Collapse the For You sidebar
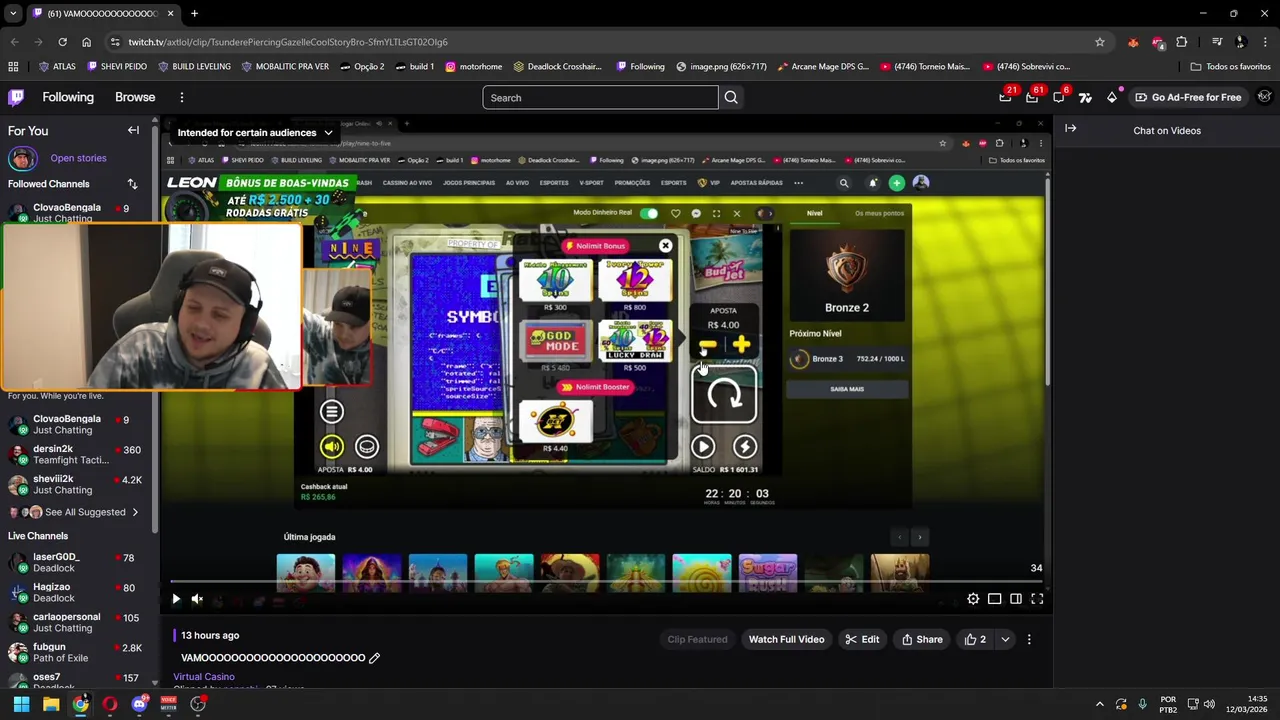The width and height of the screenshot is (1280, 720). pos(133,130)
